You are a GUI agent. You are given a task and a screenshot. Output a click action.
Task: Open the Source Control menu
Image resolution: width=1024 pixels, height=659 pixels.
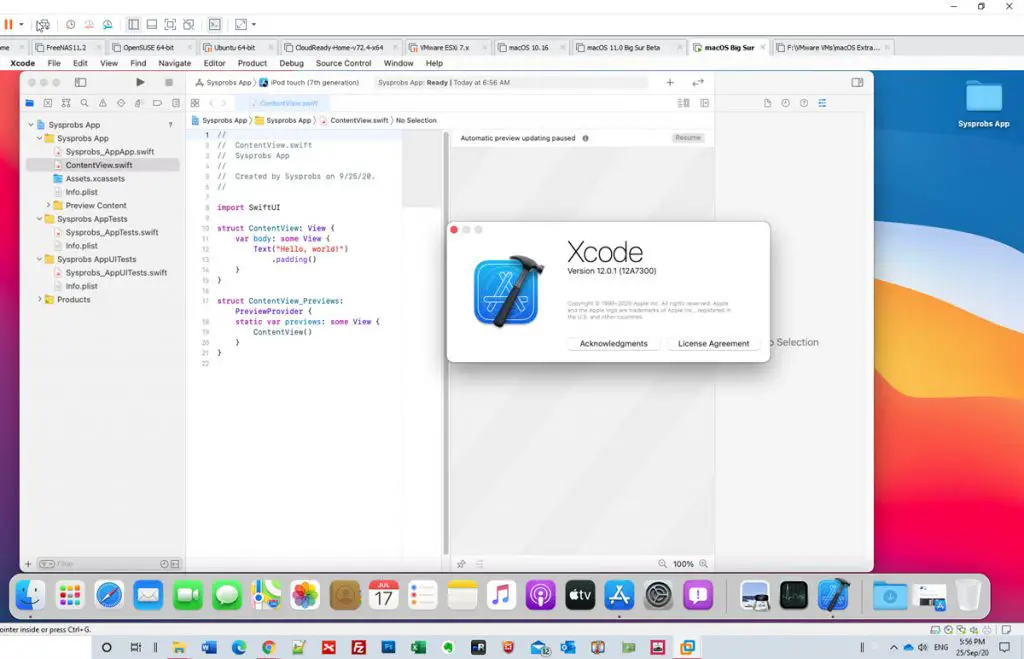(x=344, y=63)
